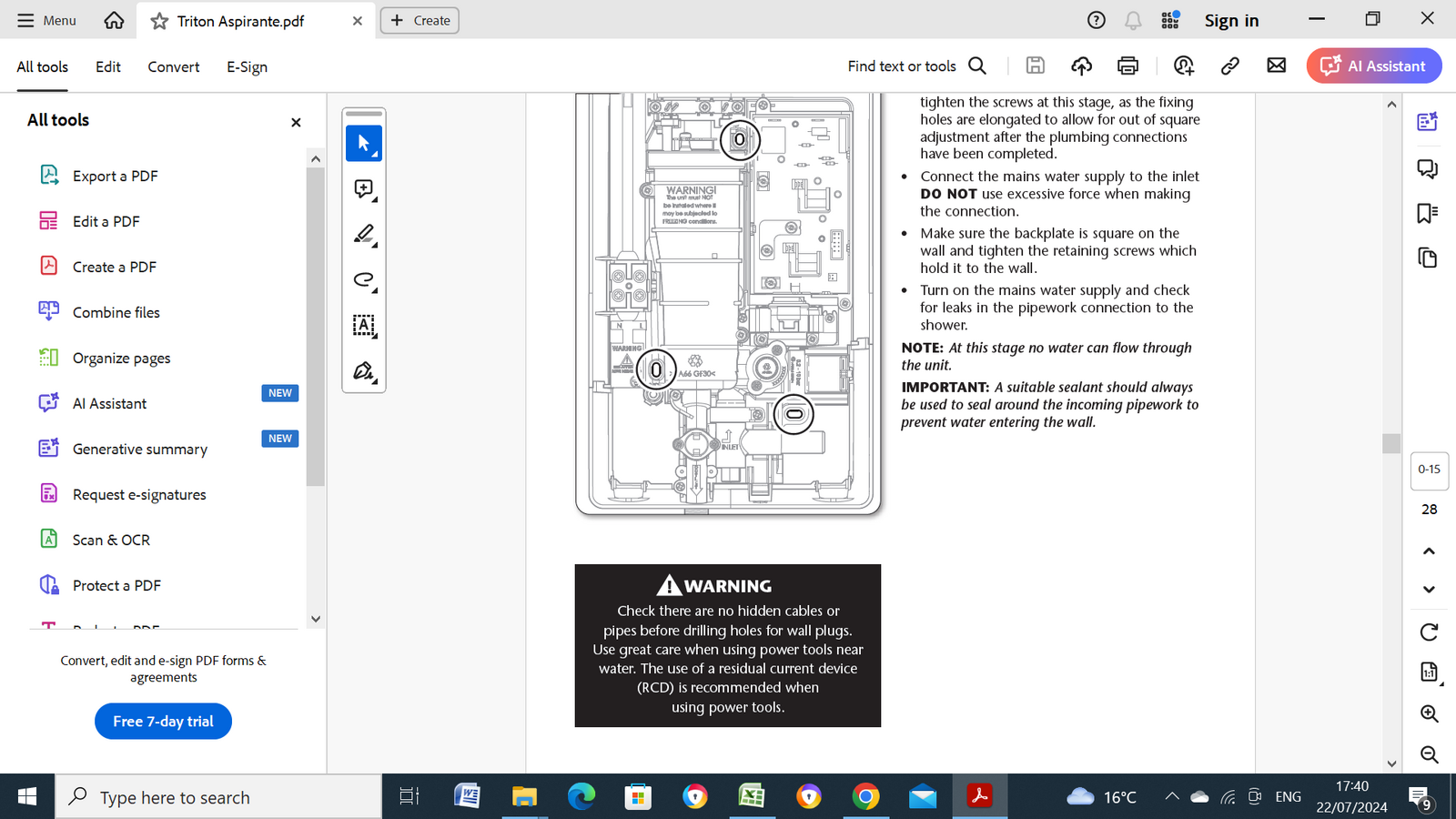The width and height of the screenshot is (1456, 819).
Task: Click the document vertical scrollbar thumb
Action: 1390,443
